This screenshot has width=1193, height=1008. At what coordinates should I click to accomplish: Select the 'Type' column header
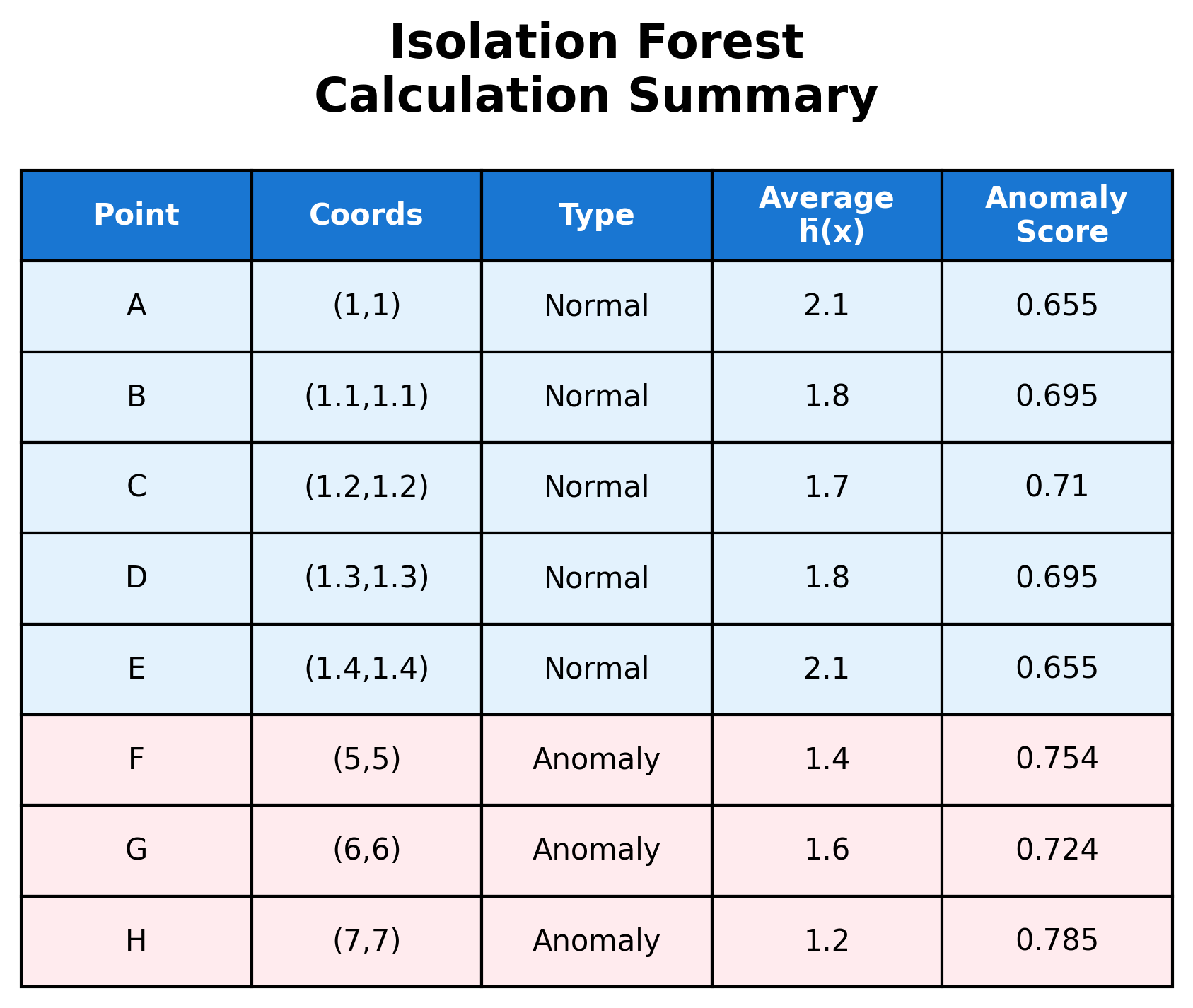click(596, 216)
